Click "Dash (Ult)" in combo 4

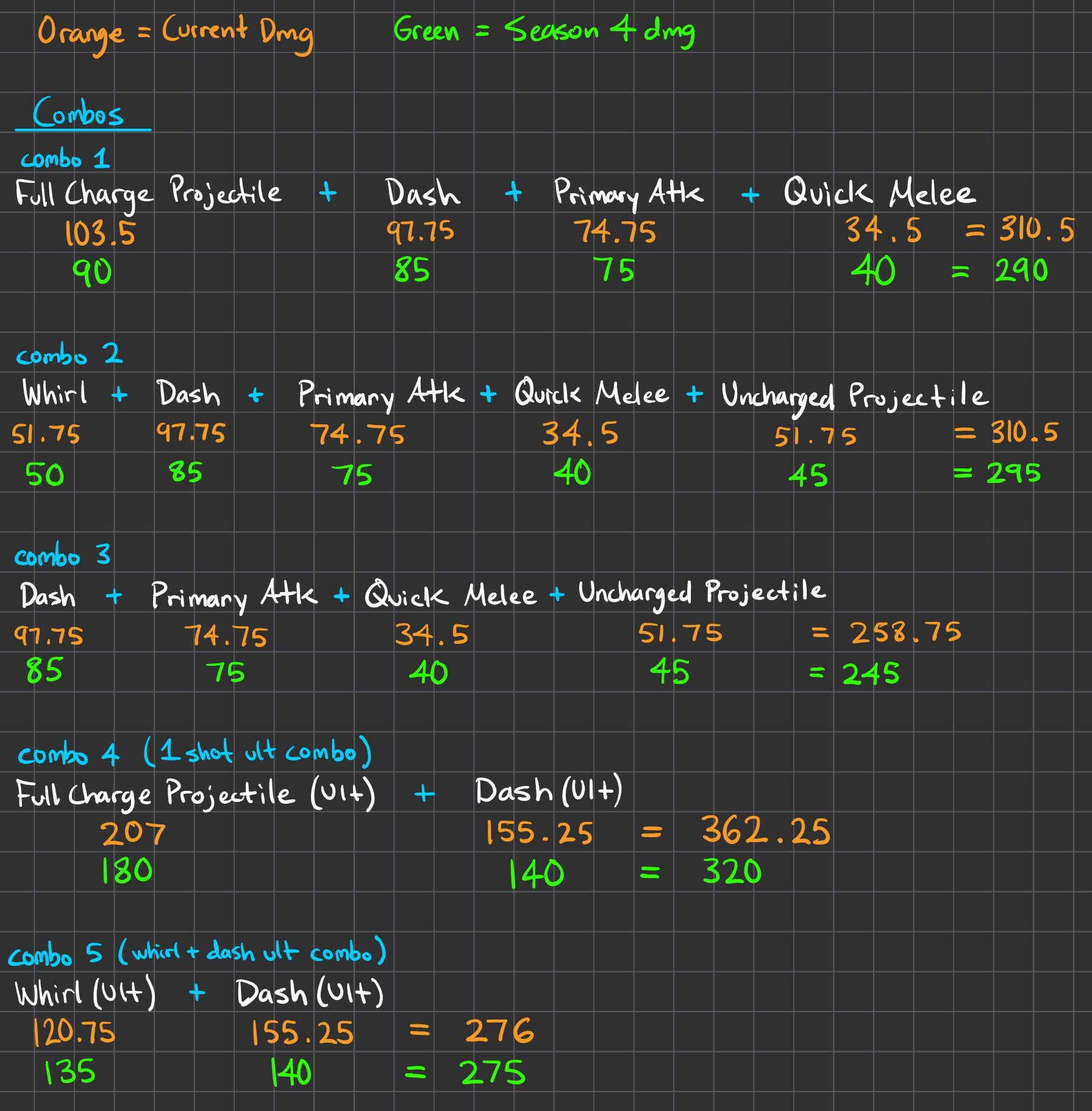tap(549, 791)
